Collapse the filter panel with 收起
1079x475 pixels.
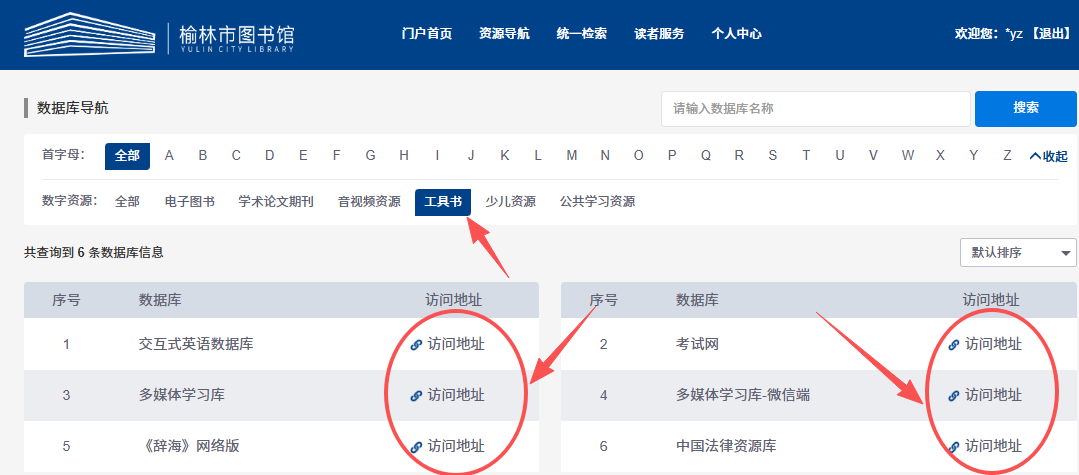click(x=1048, y=156)
